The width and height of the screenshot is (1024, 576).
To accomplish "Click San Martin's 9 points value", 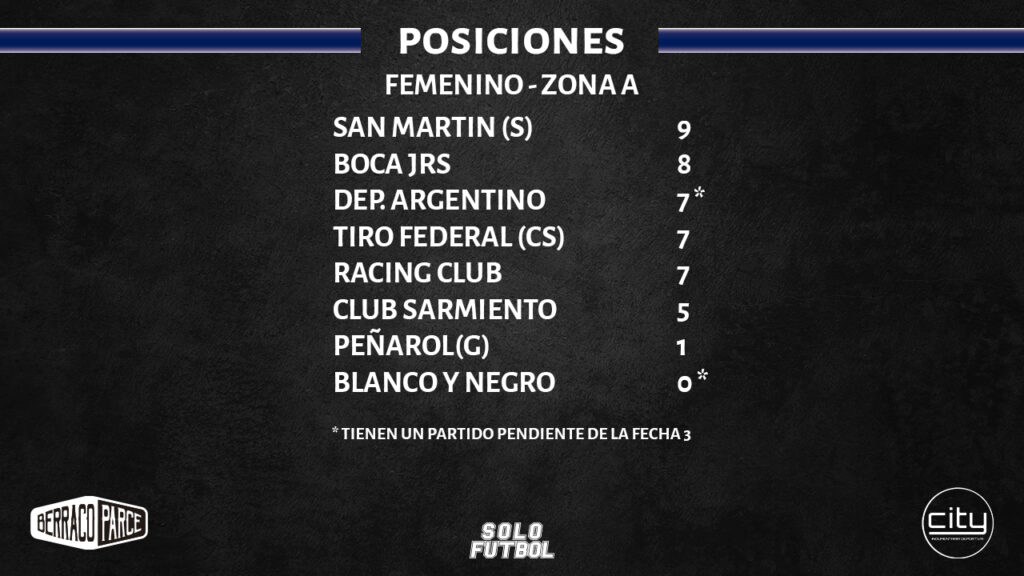I will click(x=683, y=130).
